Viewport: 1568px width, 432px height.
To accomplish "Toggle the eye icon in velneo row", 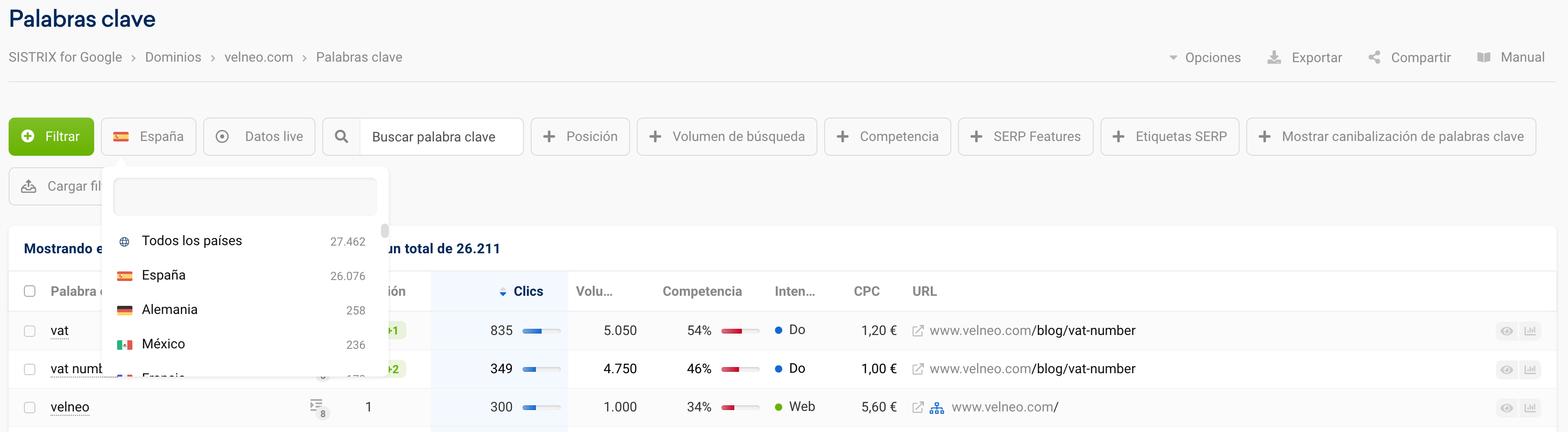I will coord(1506,408).
